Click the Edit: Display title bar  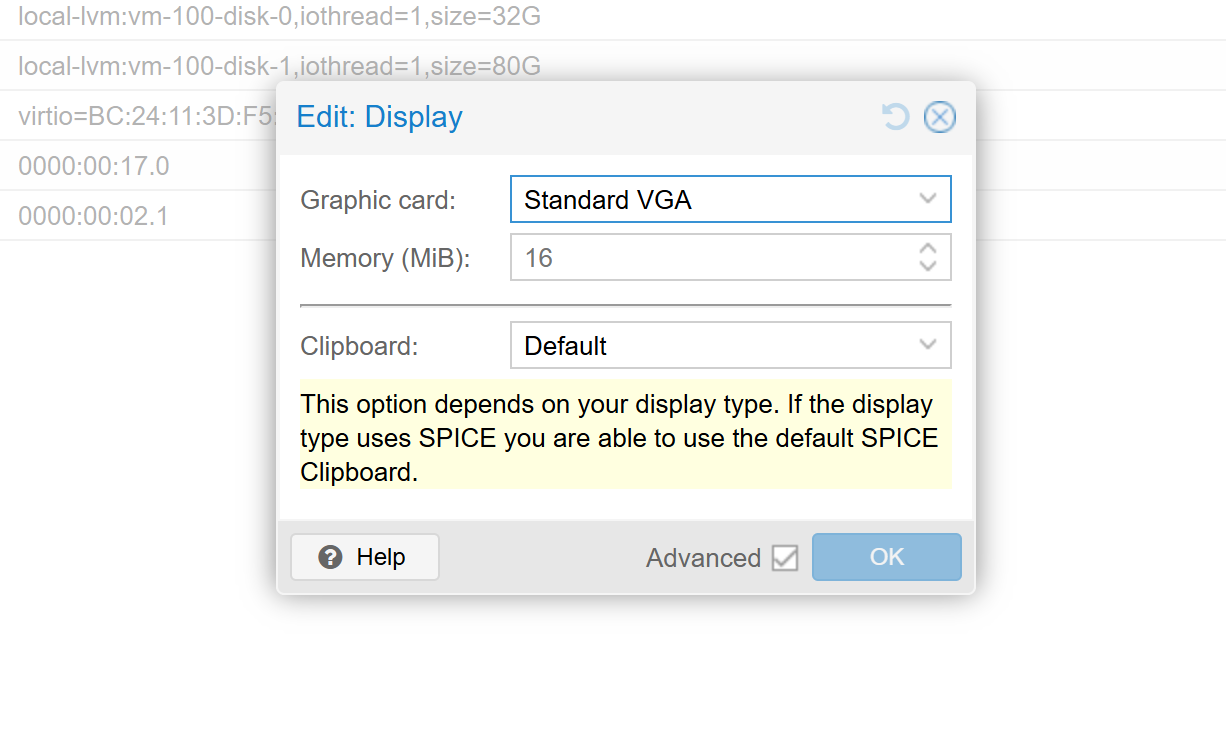pyautogui.click(x=600, y=118)
